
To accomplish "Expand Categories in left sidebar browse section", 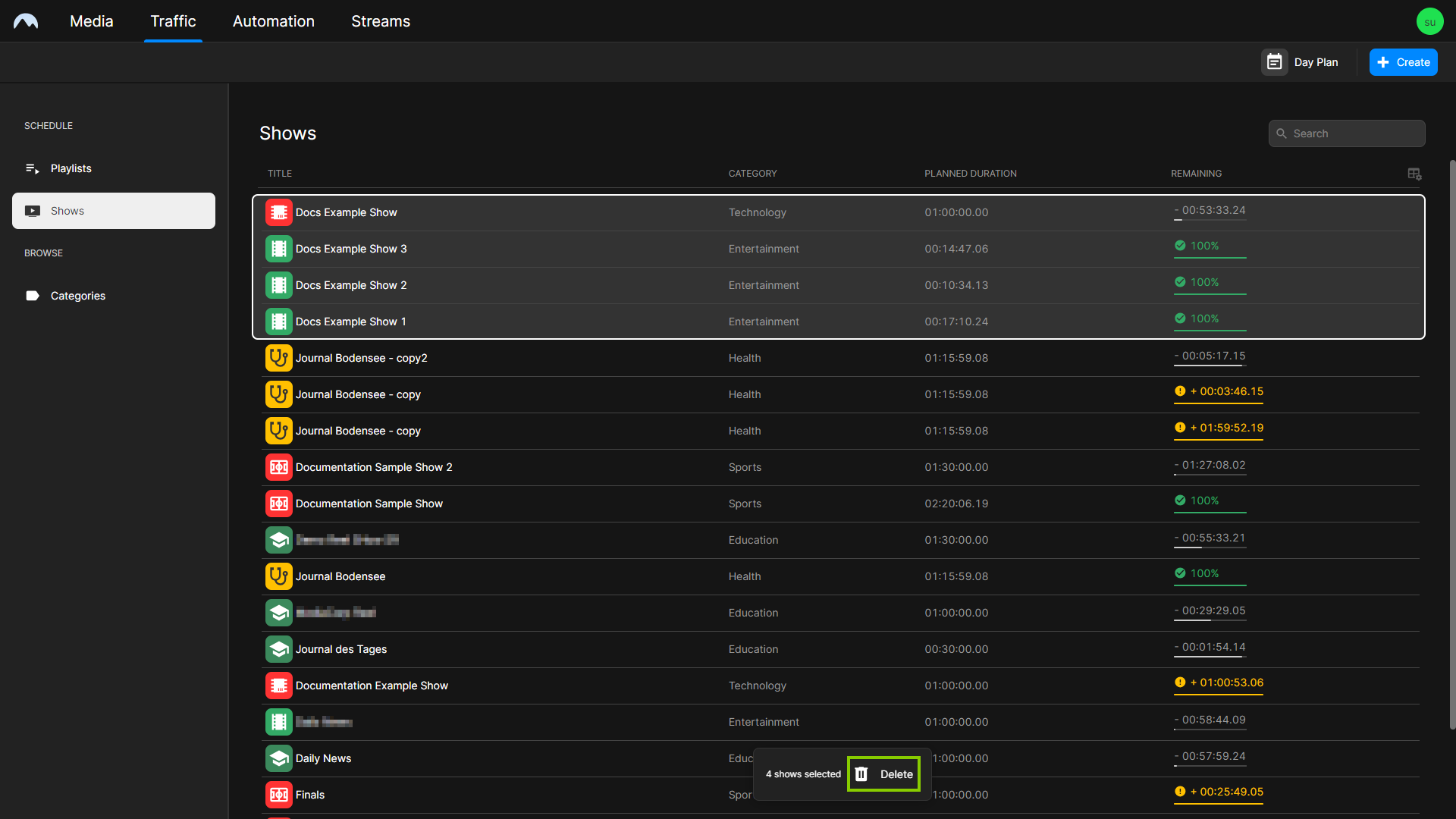I will pos(78,295).
